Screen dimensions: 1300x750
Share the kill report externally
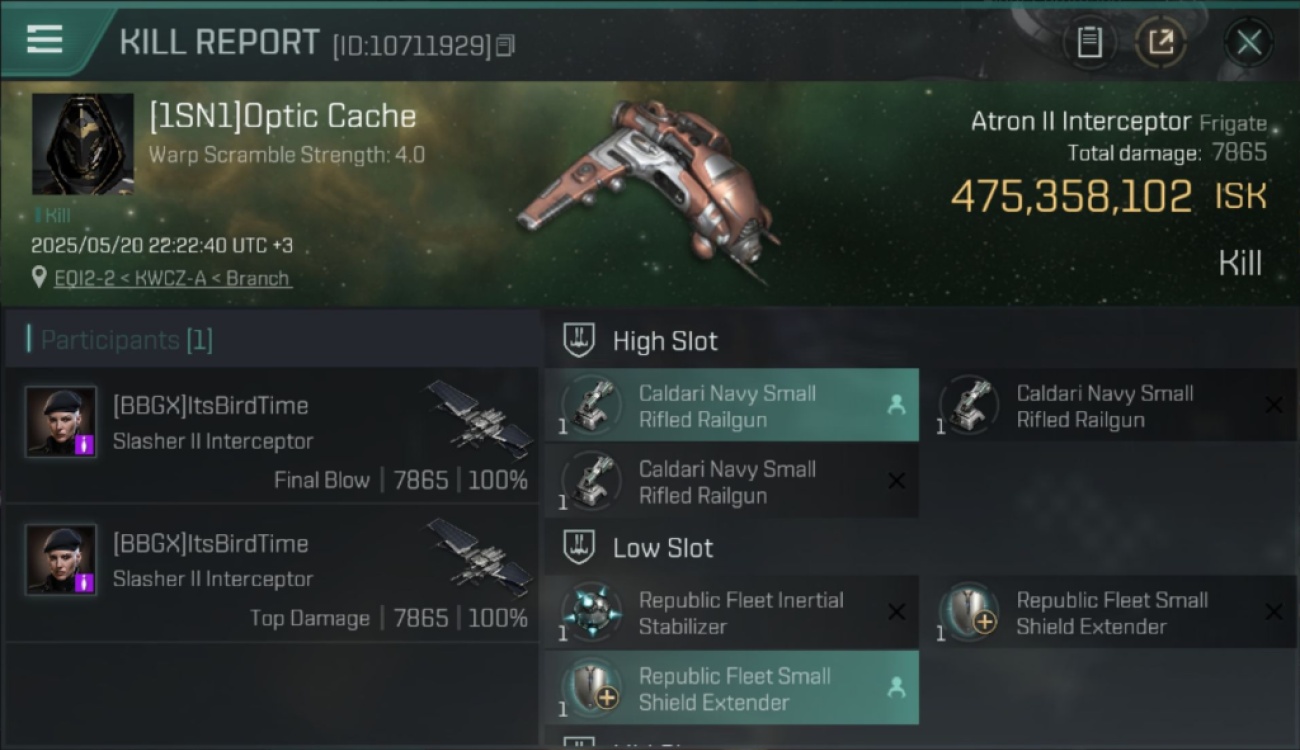[1160, 42]
